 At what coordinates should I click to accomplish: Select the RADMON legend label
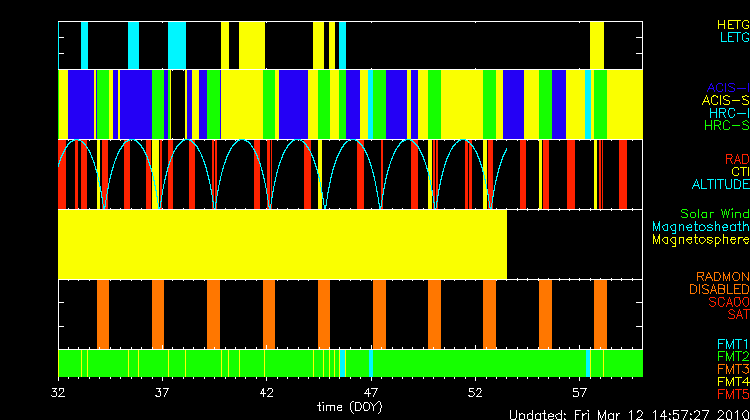pyautogui.click(x=723, y=277)
